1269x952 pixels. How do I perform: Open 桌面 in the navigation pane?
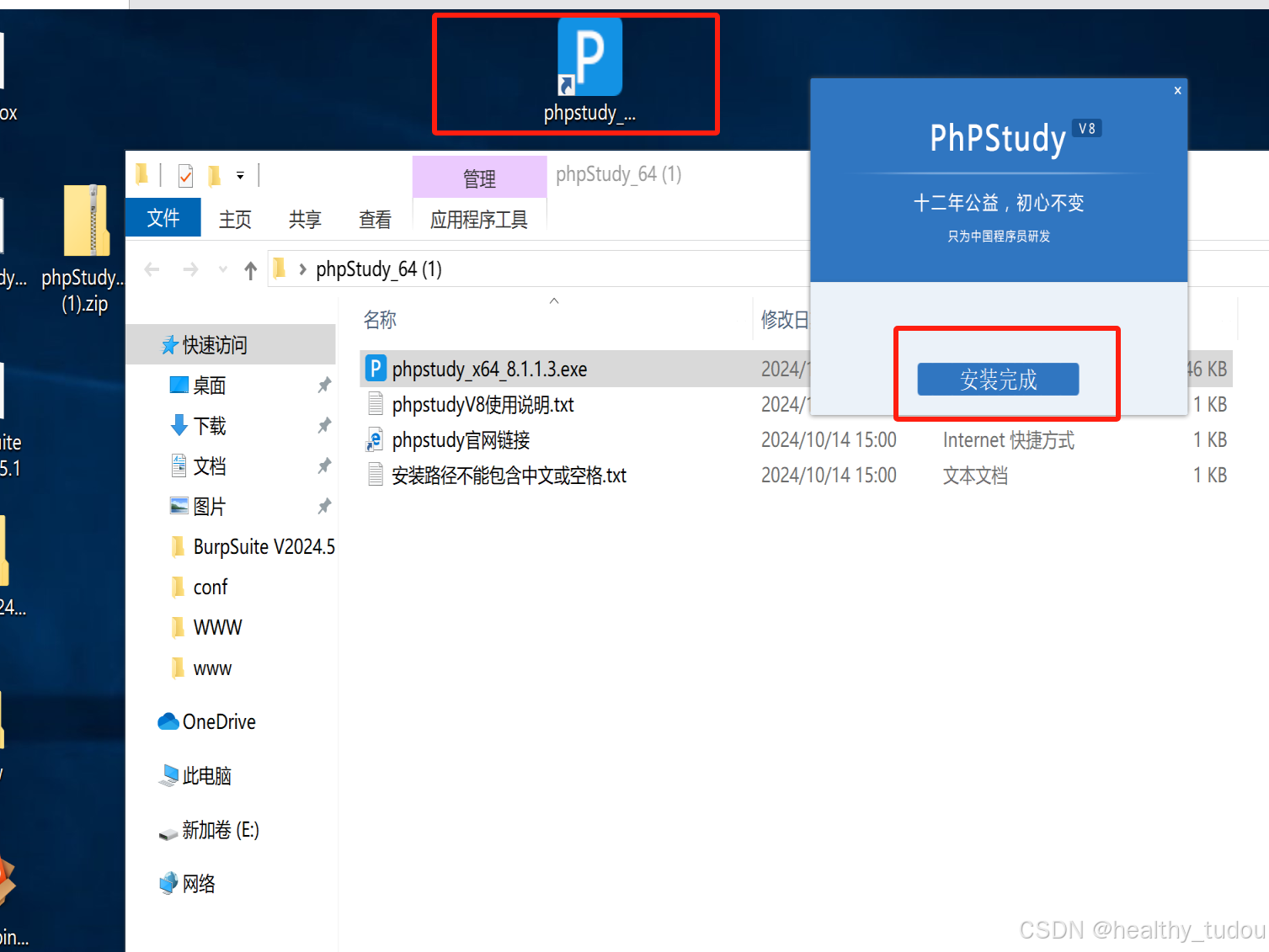[x=209, y=385]
